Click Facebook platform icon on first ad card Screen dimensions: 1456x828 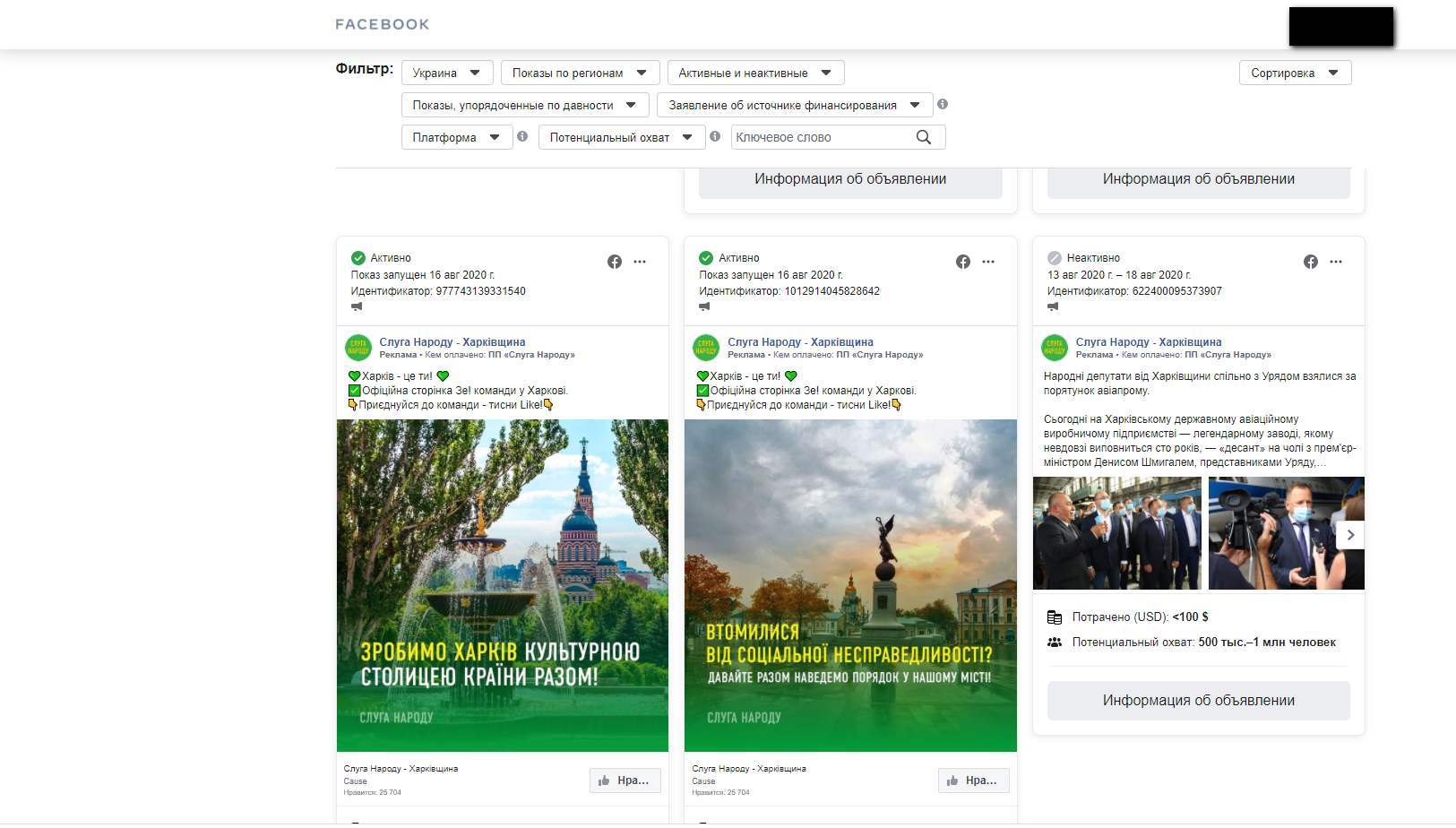coord(615,262)
